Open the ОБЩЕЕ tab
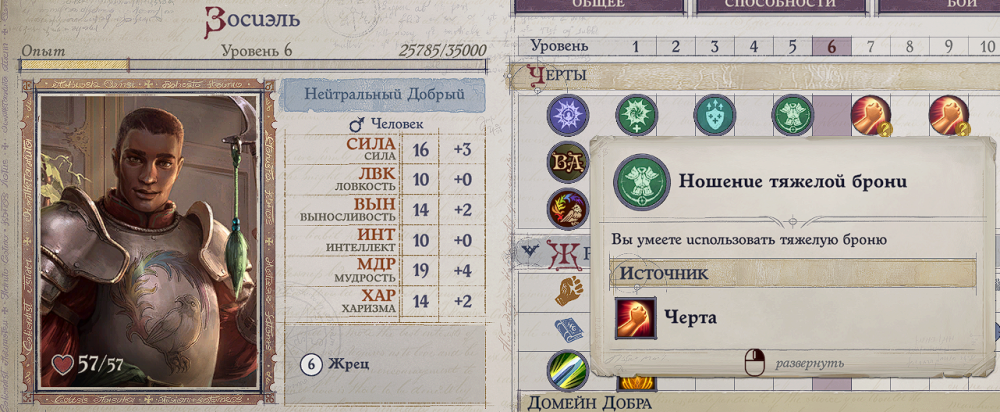The image size is (1000, 412). pyautogui.click(x=598, y=5)
